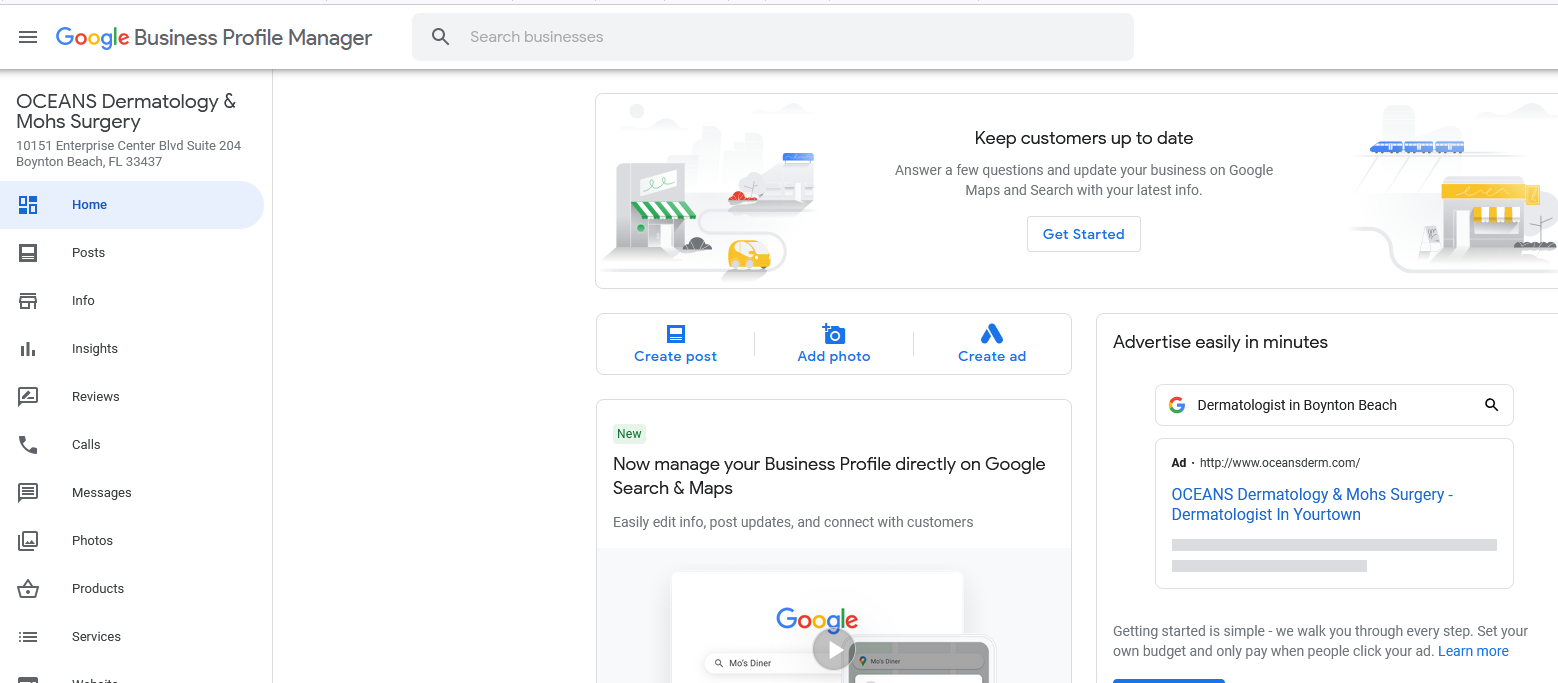This screenshot has width=1558, height=683.
Task: Choose Add photo camera shortcut
Action: [x=833, y=344]
